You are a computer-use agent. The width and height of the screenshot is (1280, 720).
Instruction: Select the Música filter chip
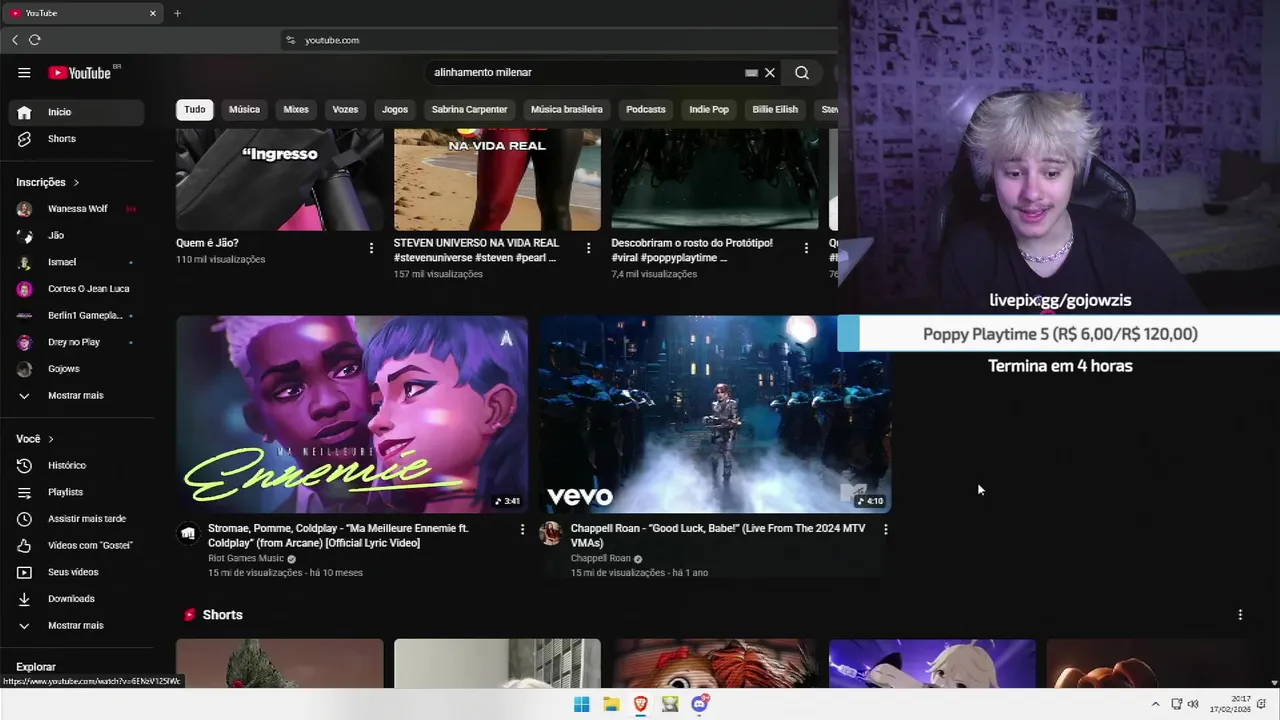pos(244,109)
